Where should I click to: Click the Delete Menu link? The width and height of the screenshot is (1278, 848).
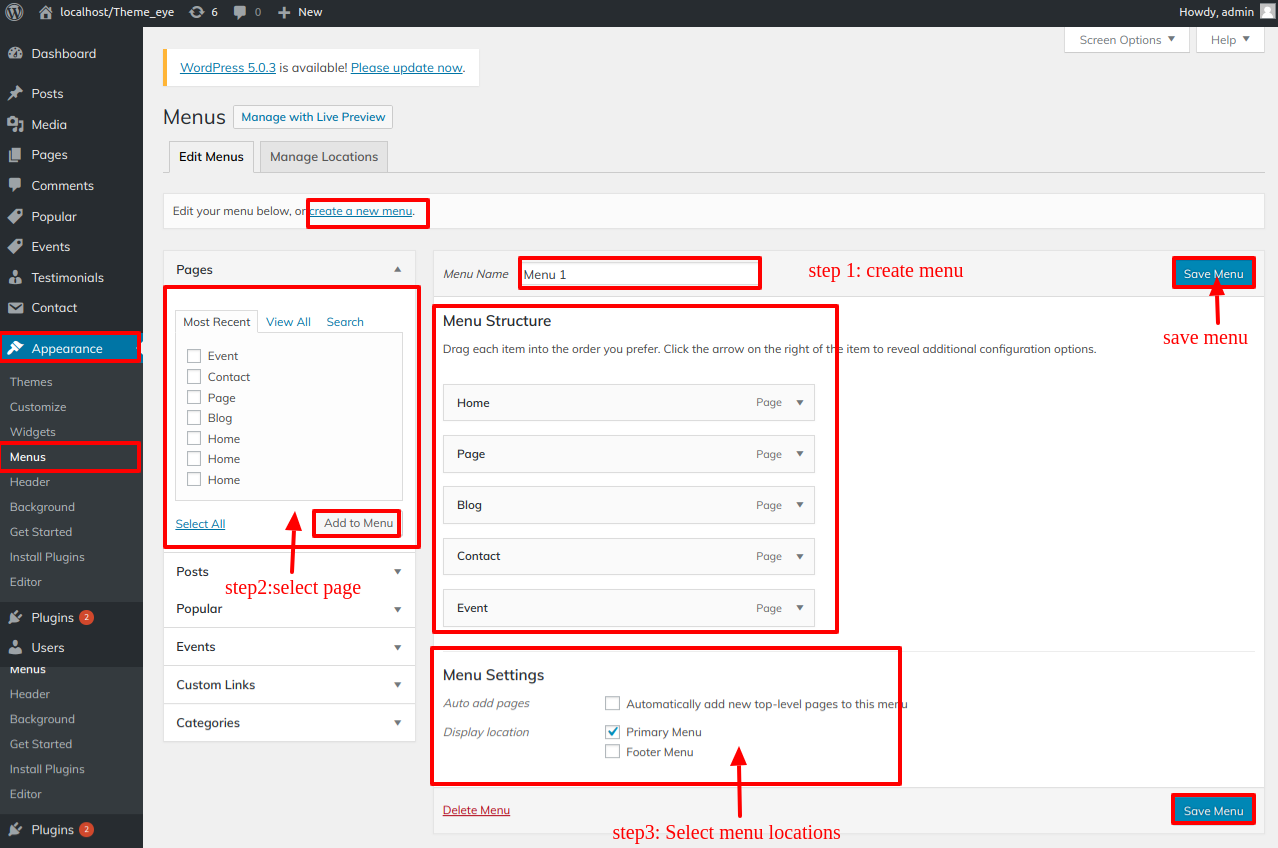coord(476,810)
